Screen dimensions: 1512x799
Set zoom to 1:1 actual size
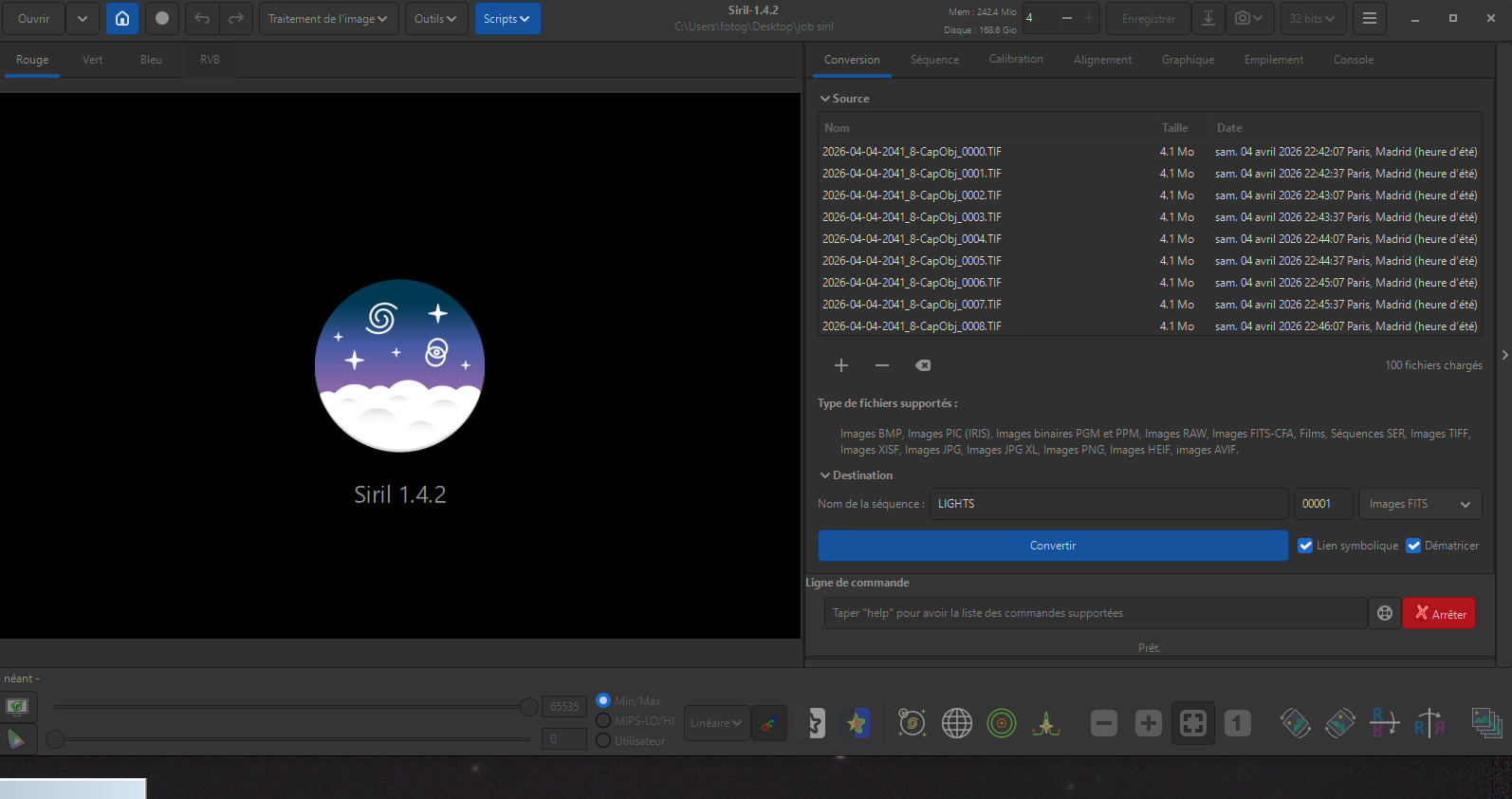[x=1238, y=723]
